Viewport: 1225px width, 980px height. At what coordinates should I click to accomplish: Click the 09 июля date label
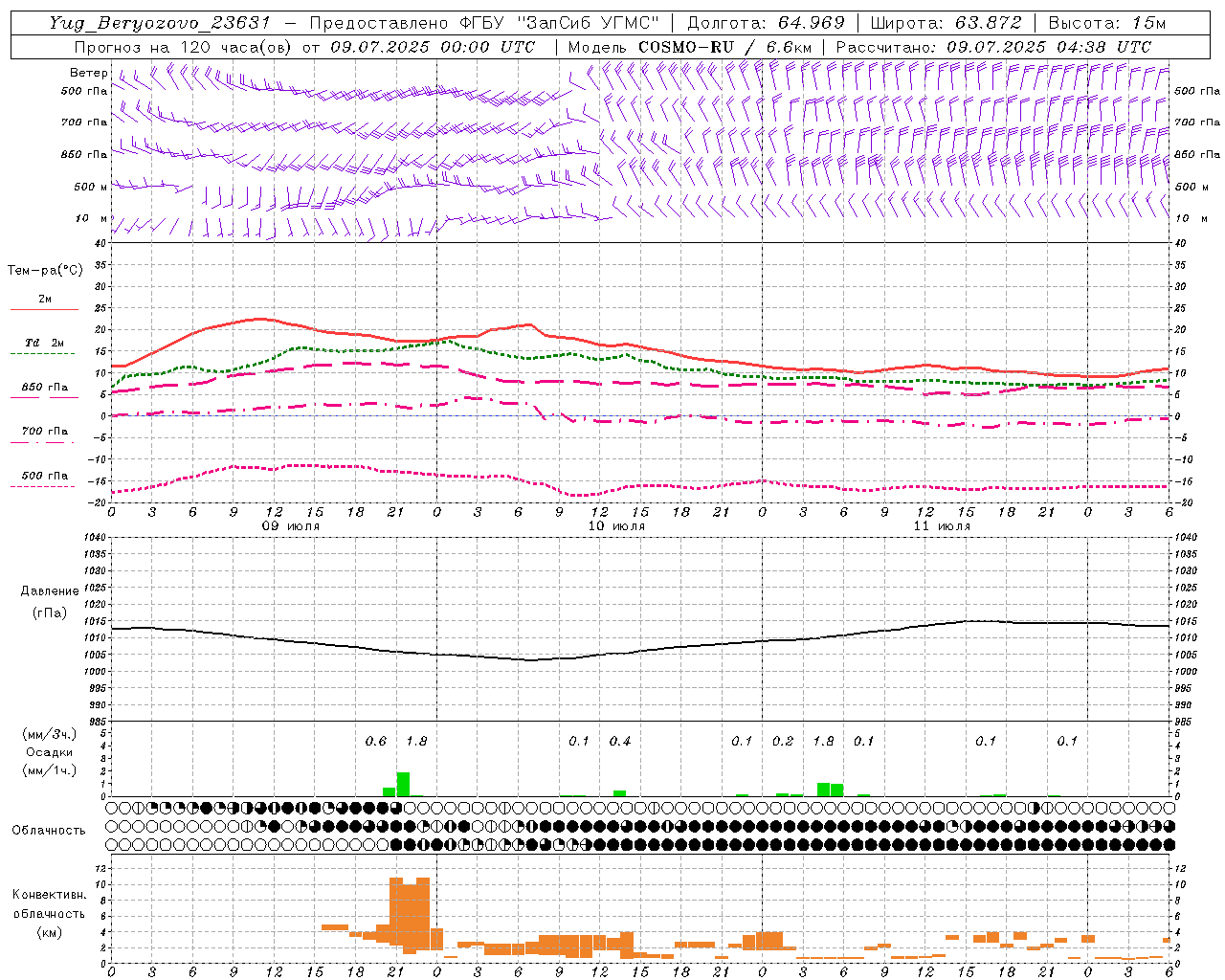click(291, 526)
